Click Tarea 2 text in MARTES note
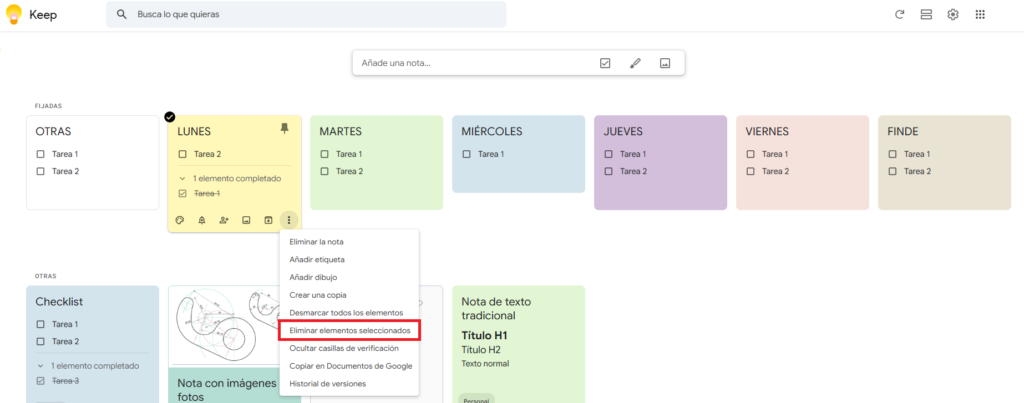1024x403 pixels. coord(349,171)
